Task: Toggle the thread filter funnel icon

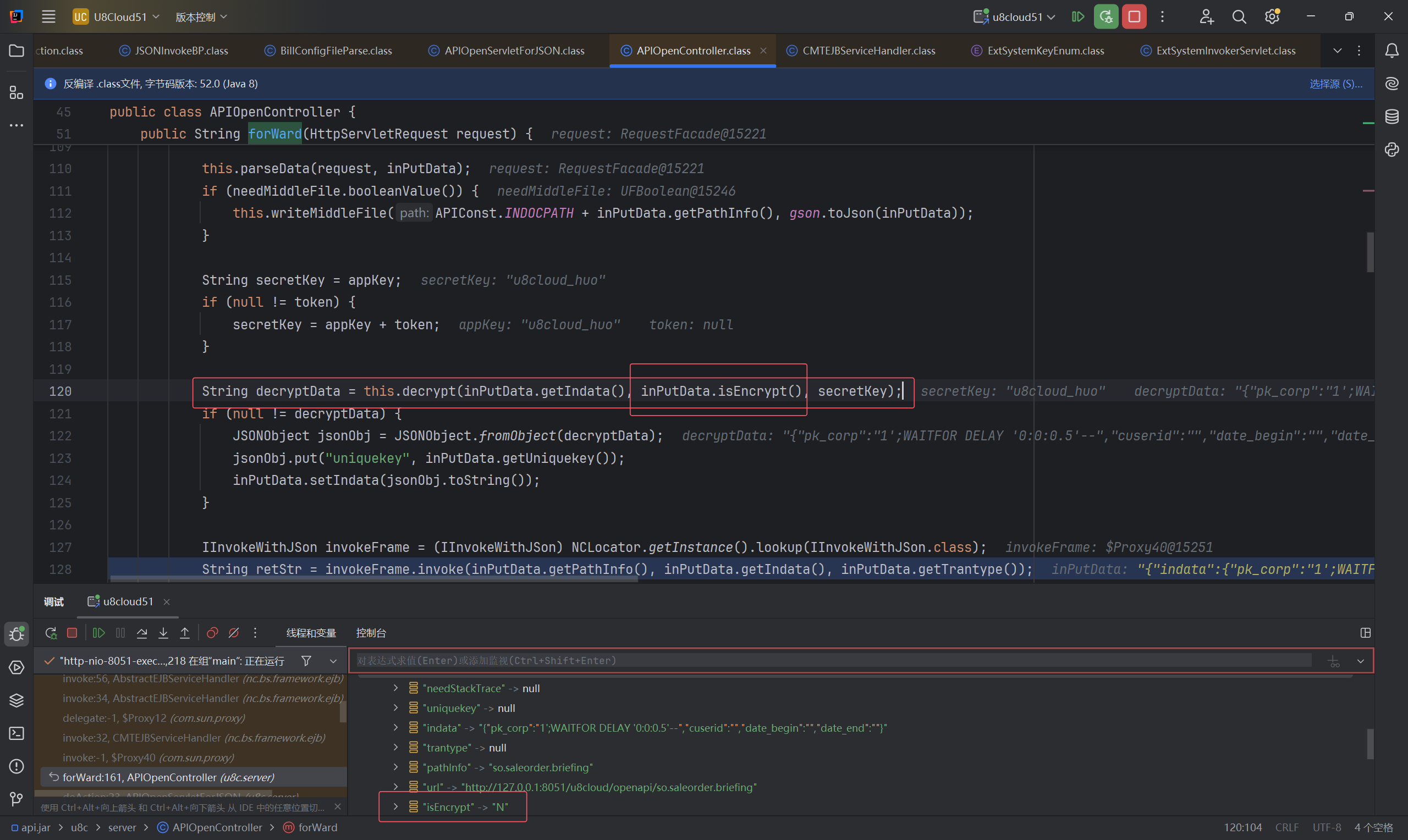Action: coord(306,661)
